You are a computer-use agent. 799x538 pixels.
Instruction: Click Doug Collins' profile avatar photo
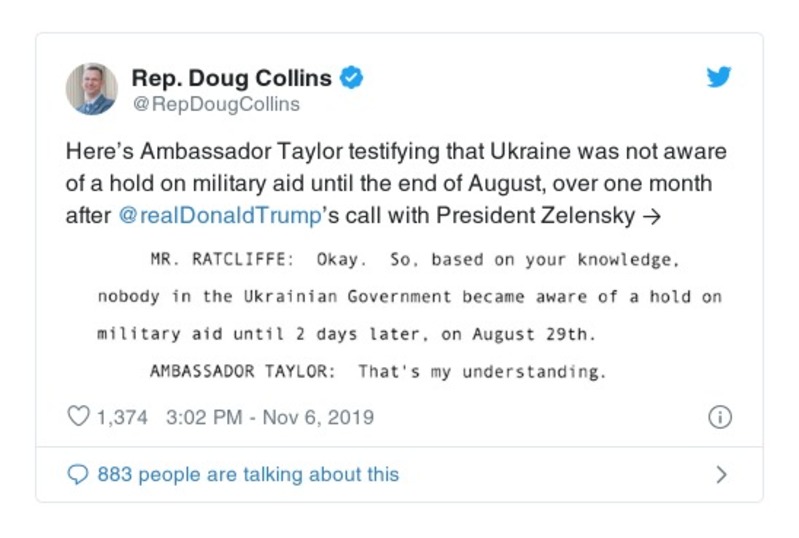pos(92,89)
